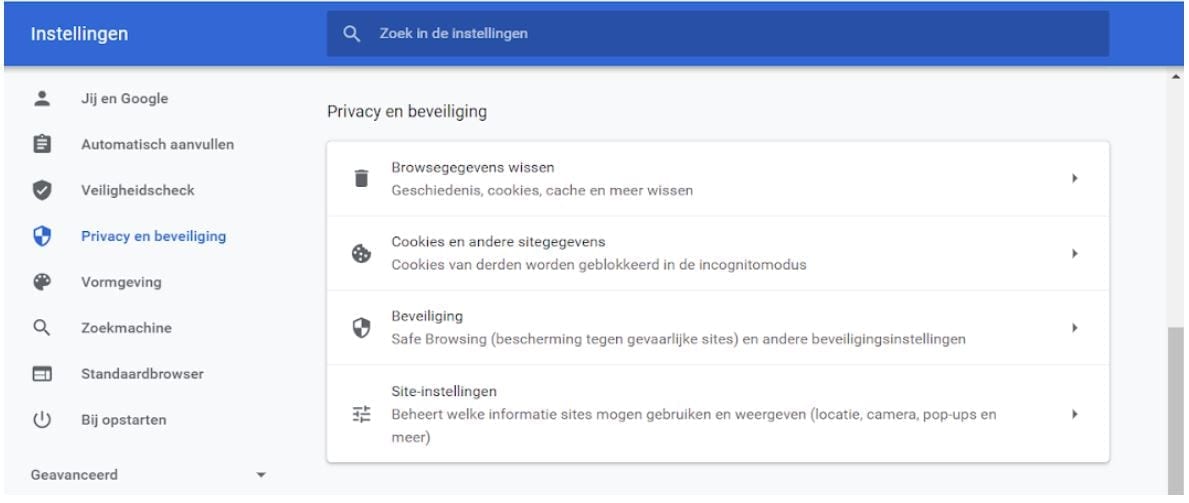Screen dimensions: 1189x503
Task: Open the Beveiliging settings entry
Action: 717,328
